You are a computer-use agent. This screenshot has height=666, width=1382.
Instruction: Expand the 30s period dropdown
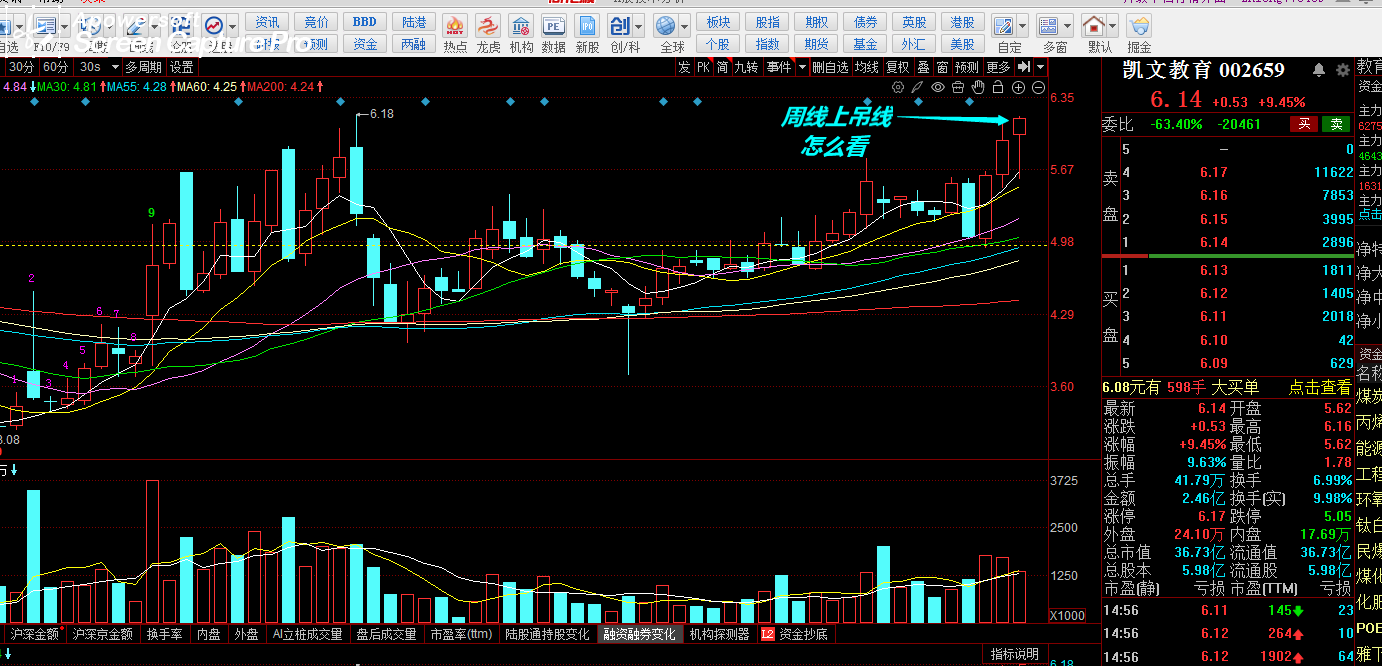click(x=113, y=67)
